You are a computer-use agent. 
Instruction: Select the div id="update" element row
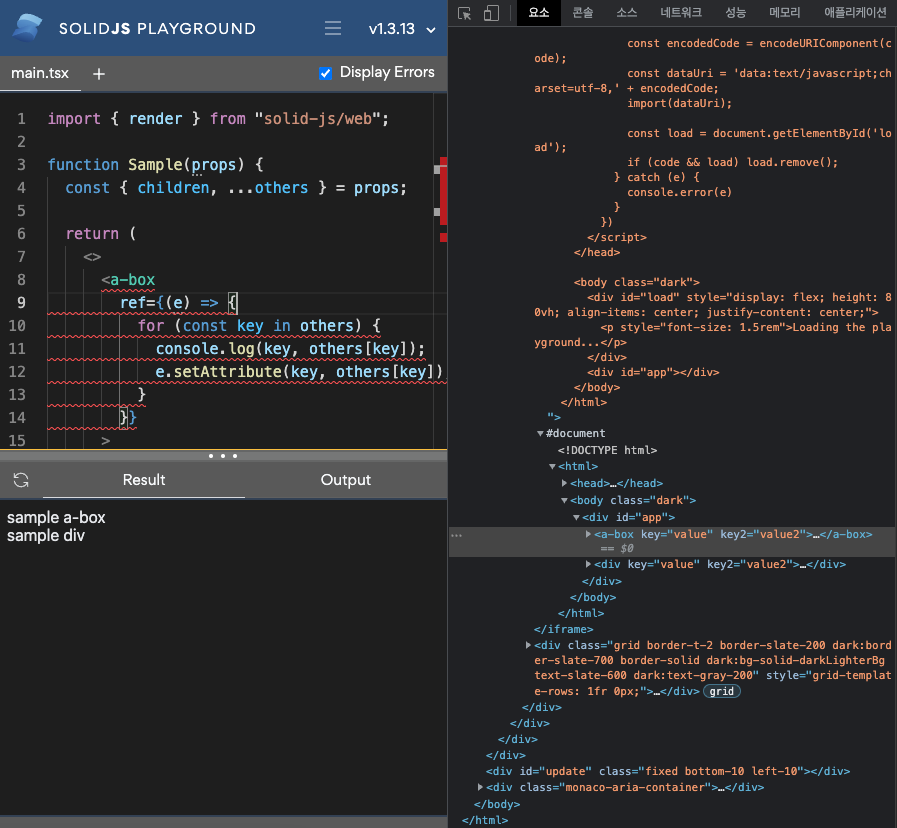pos(668,771)
